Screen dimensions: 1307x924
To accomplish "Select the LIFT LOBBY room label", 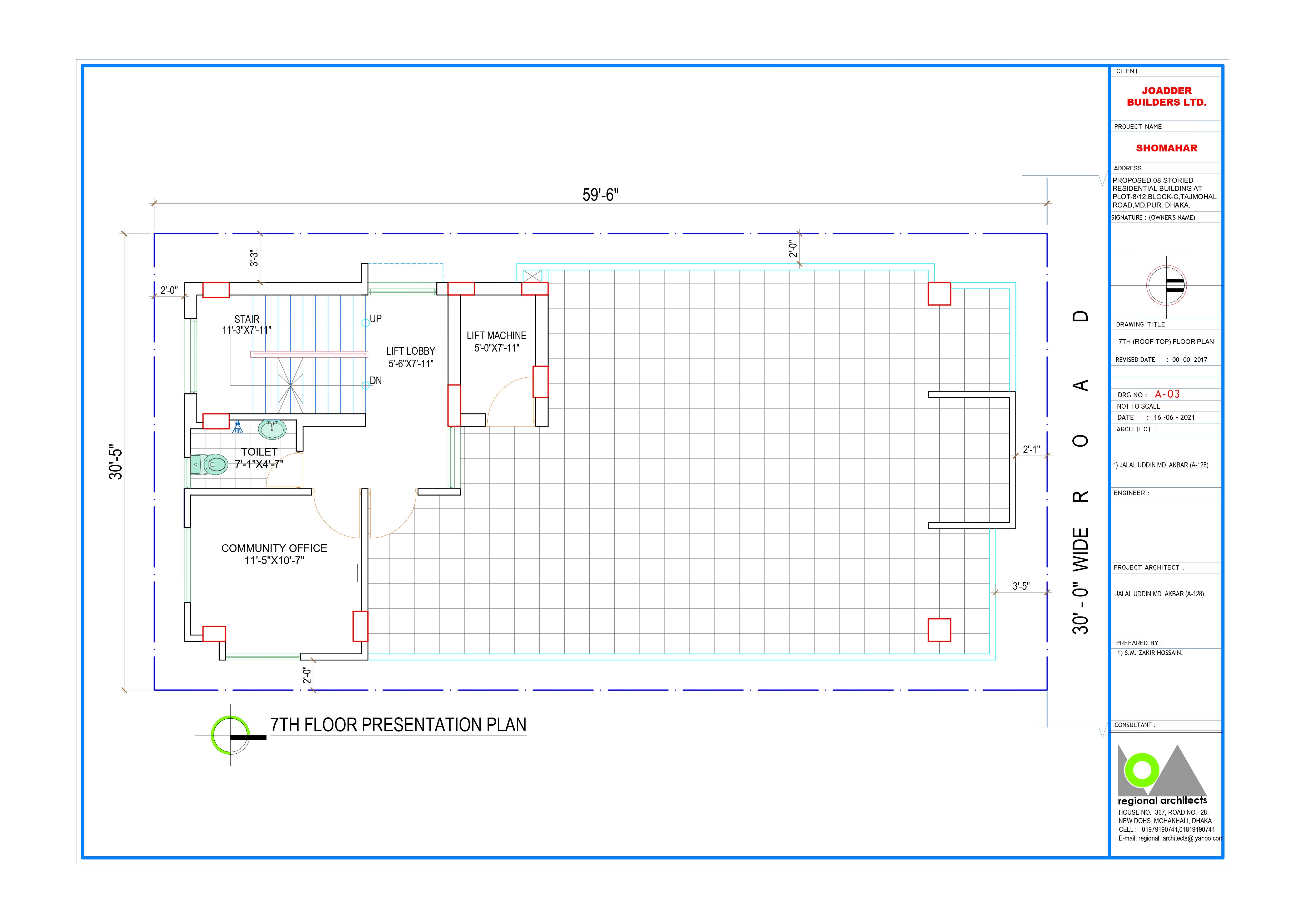I will coord(411,351).
